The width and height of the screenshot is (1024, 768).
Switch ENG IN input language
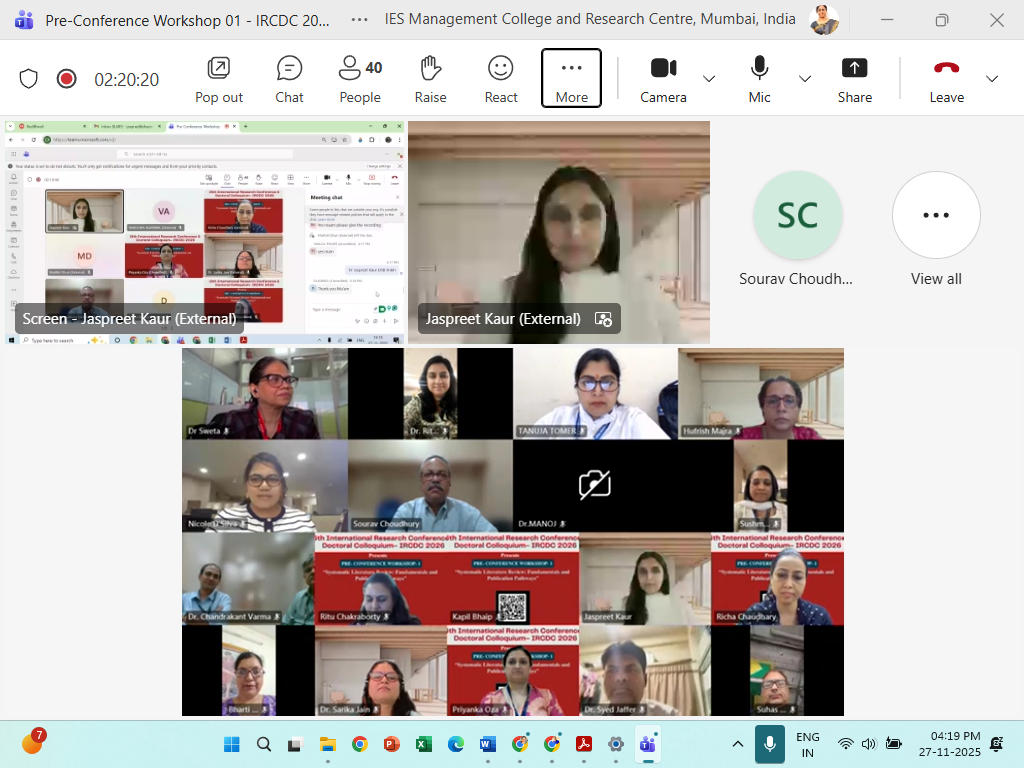pyautogui.click(x=807, y=744)
